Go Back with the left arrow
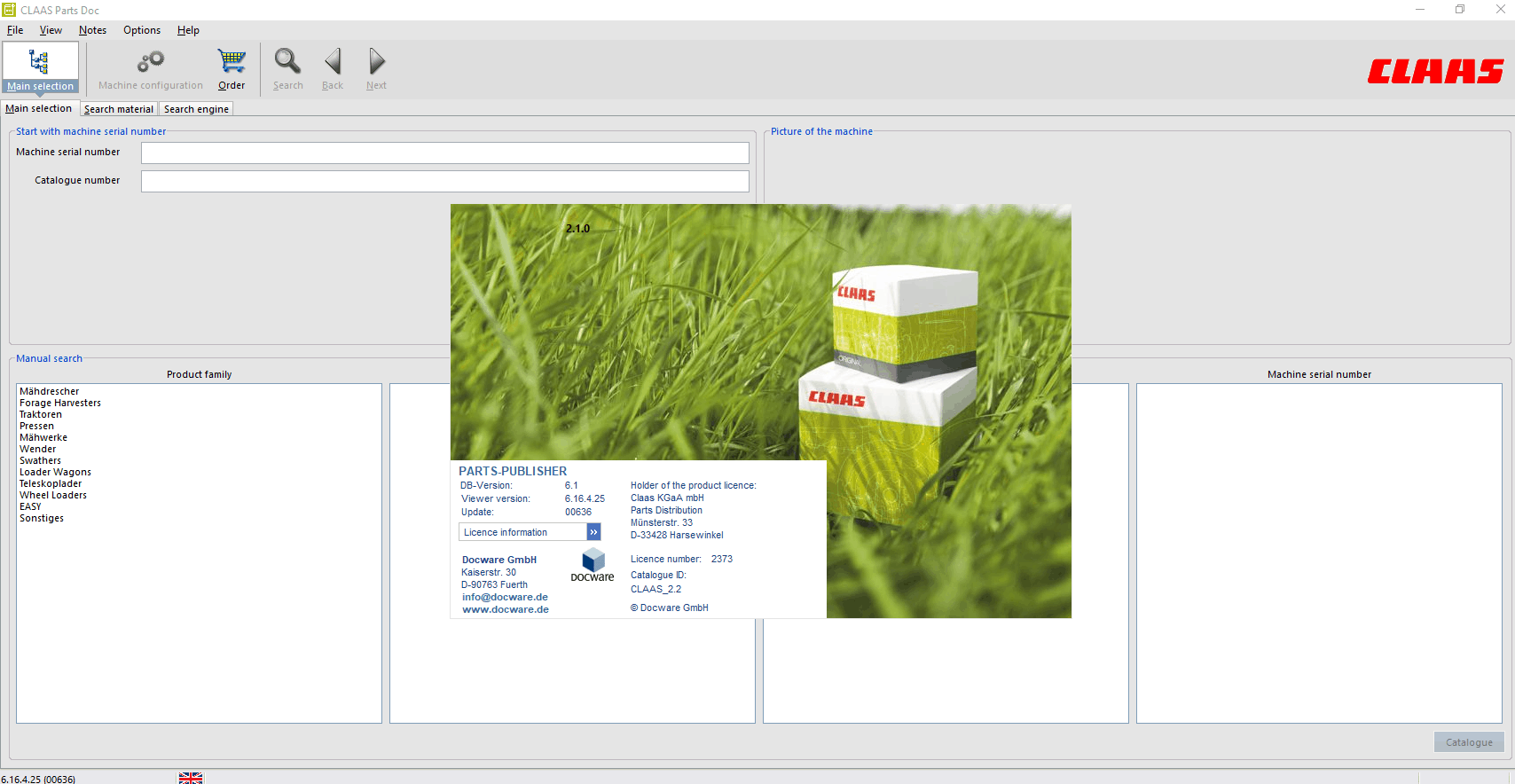This screenshot has width=1515, height=784. 333,61
